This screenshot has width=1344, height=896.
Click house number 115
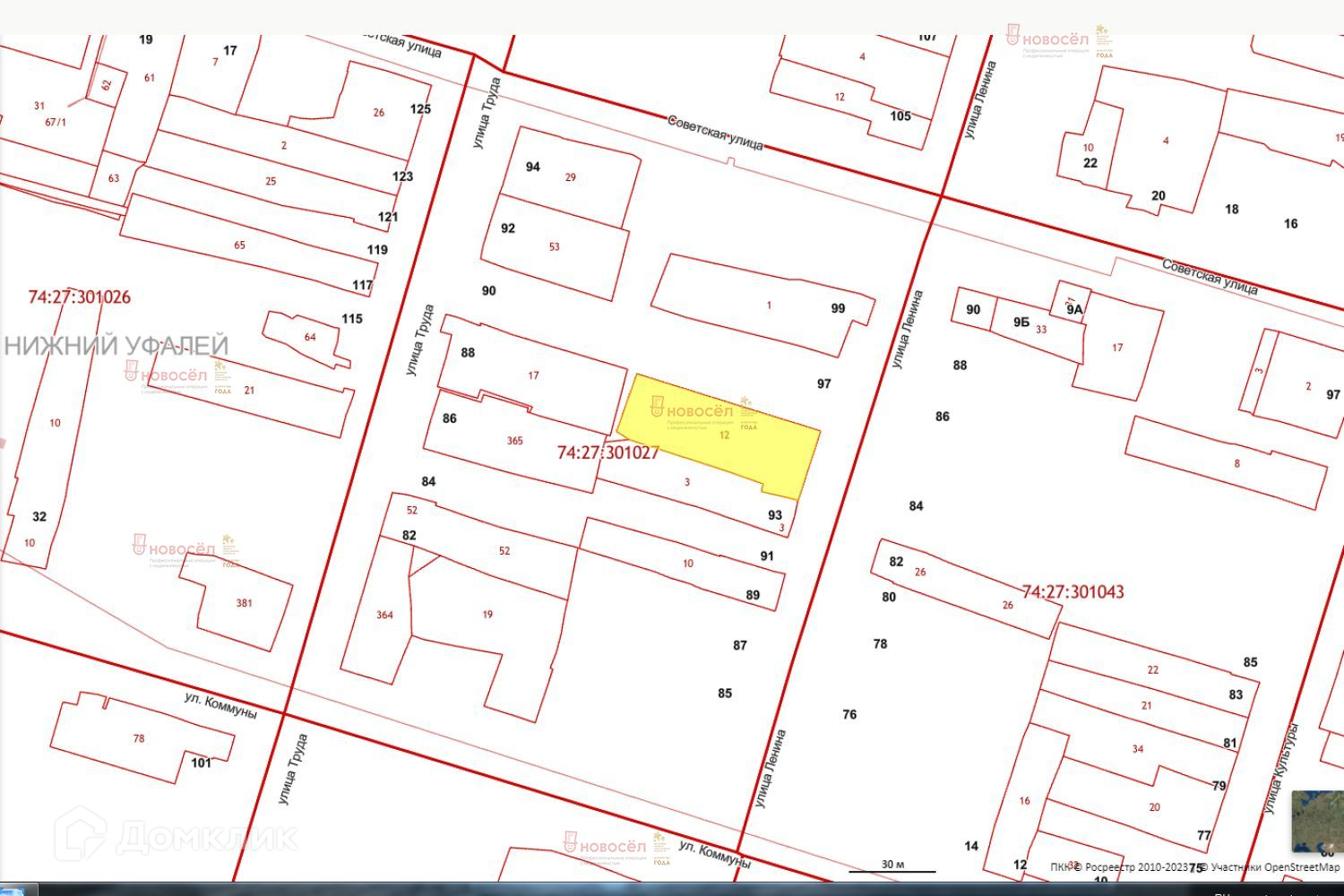(352, 319)
